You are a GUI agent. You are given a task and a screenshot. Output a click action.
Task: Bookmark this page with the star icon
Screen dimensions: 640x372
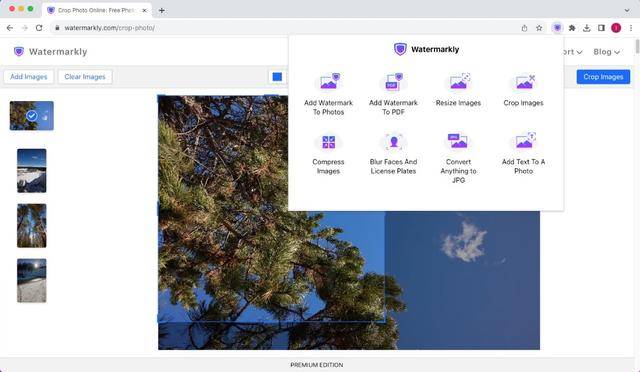539,28
